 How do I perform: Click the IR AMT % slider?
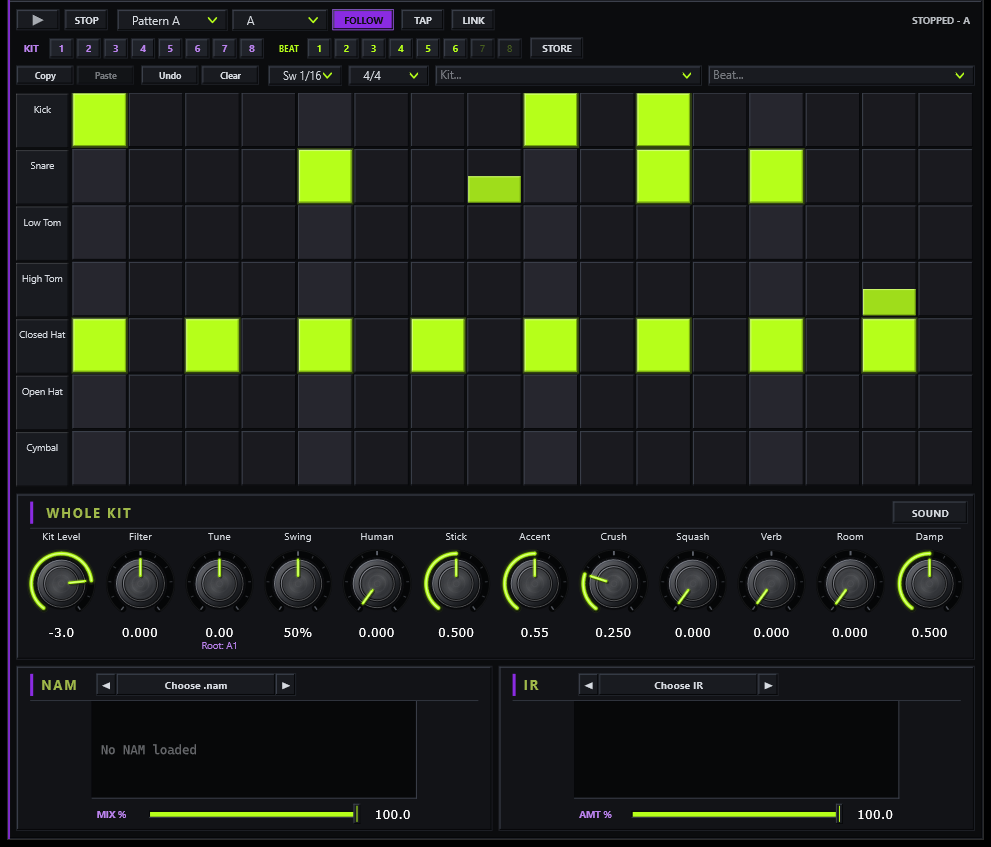point(736,814)
